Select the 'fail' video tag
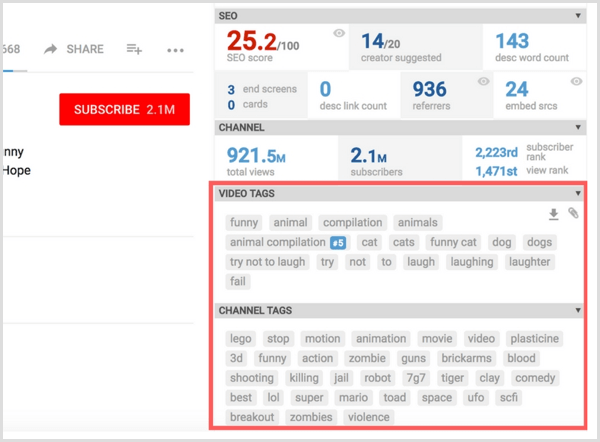This screenshot has width=600, height=442. [x=238, y=281]
